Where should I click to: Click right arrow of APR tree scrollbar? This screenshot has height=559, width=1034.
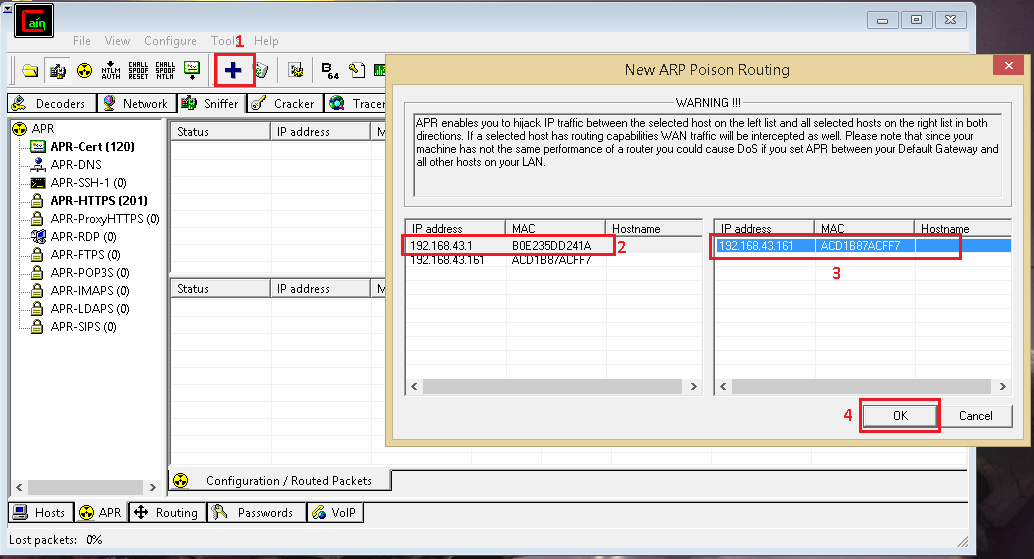[152, 487]
